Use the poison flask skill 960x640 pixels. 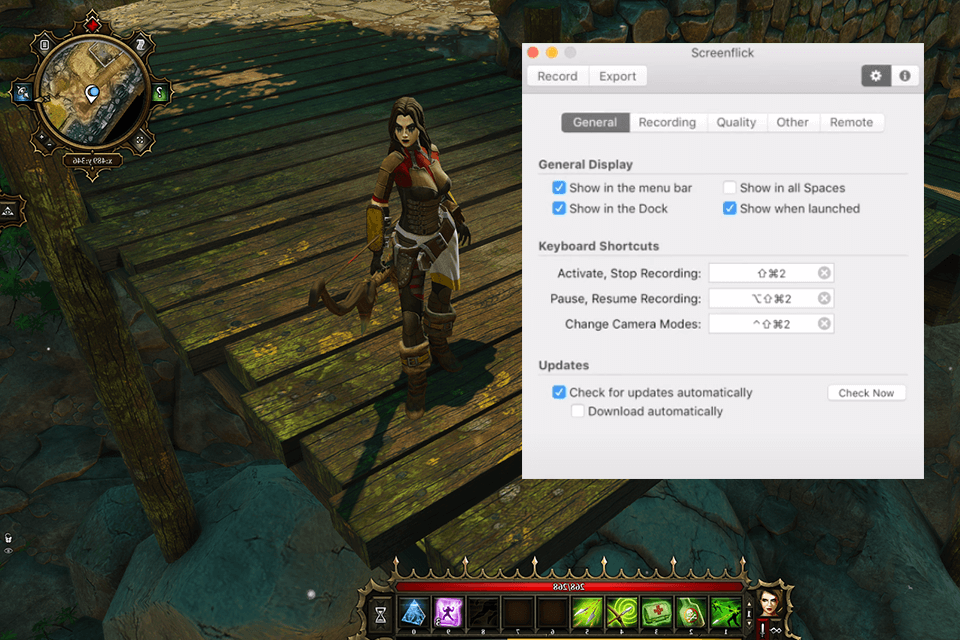point(691,612)
